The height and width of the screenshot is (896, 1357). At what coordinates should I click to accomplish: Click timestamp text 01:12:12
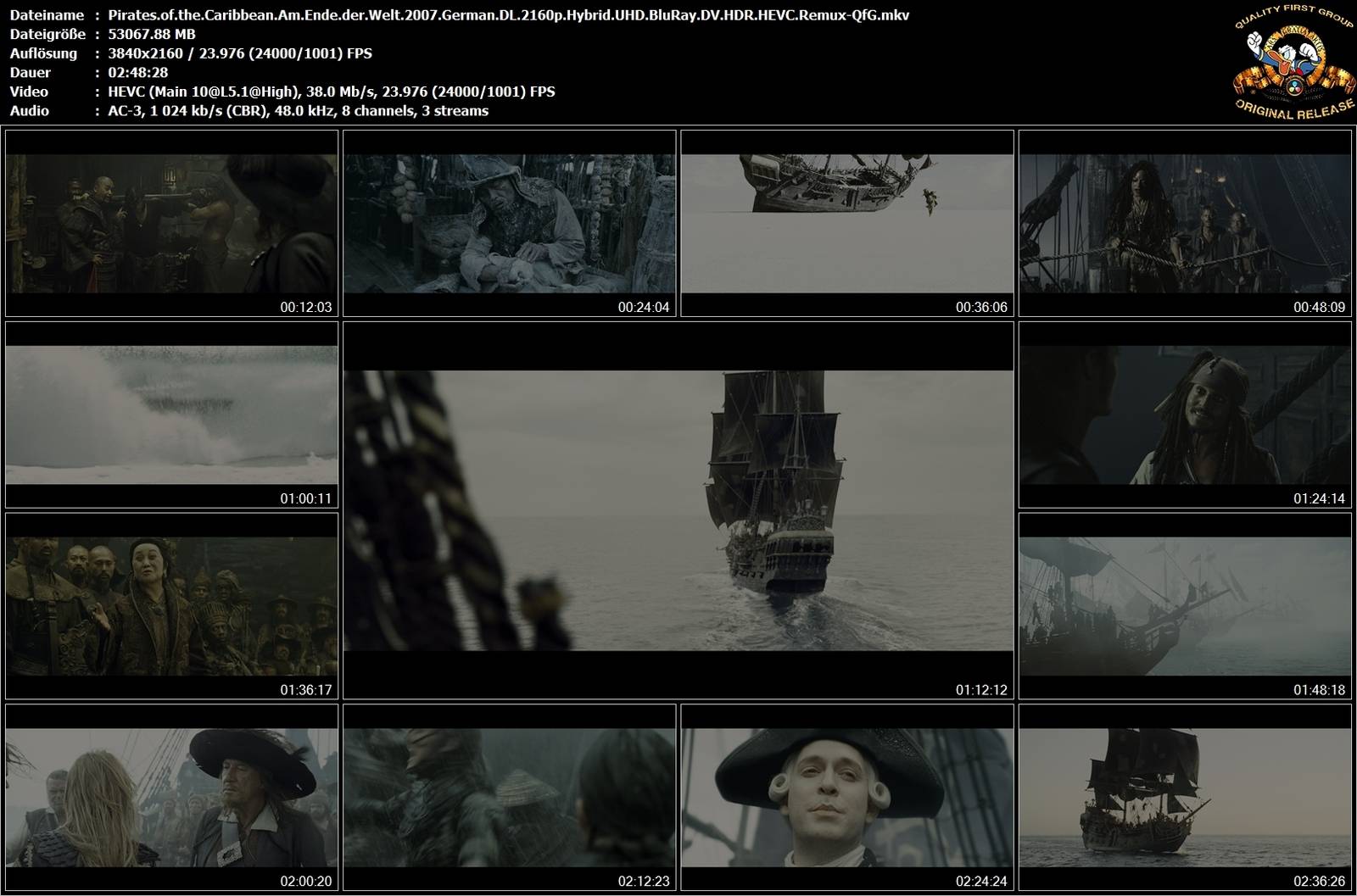(981, 690)
